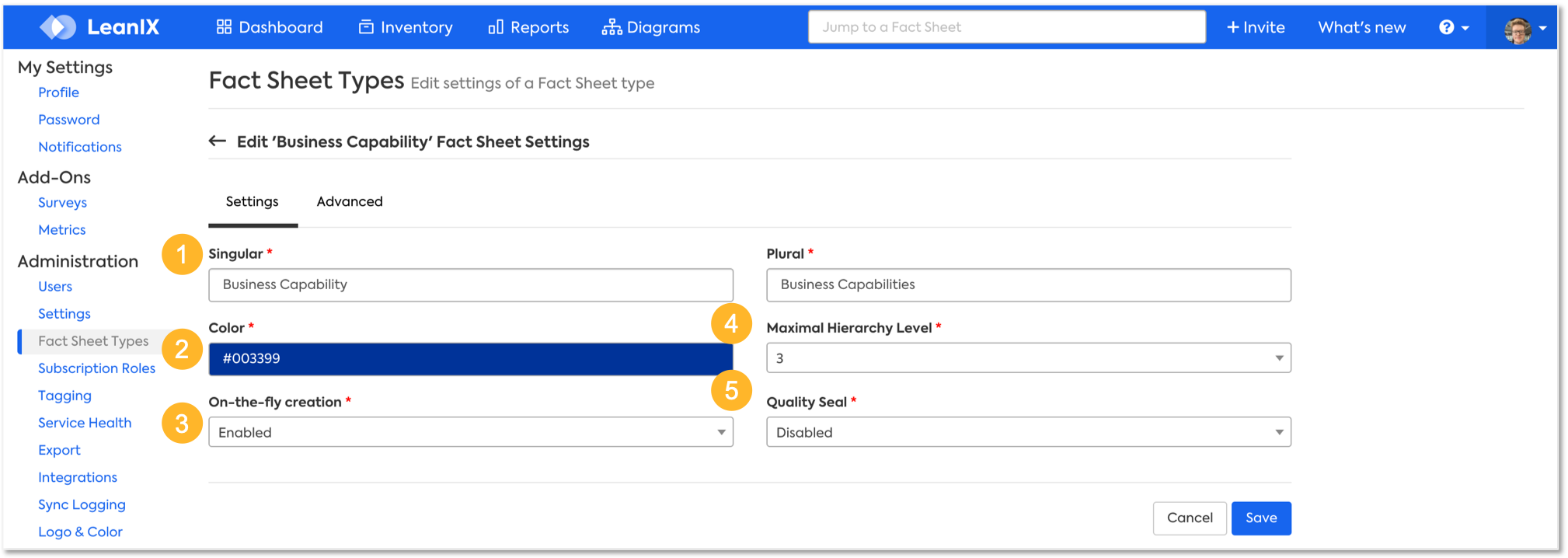Open Sync Logging page
1568x558 pixels.
[x=82, y=504]
